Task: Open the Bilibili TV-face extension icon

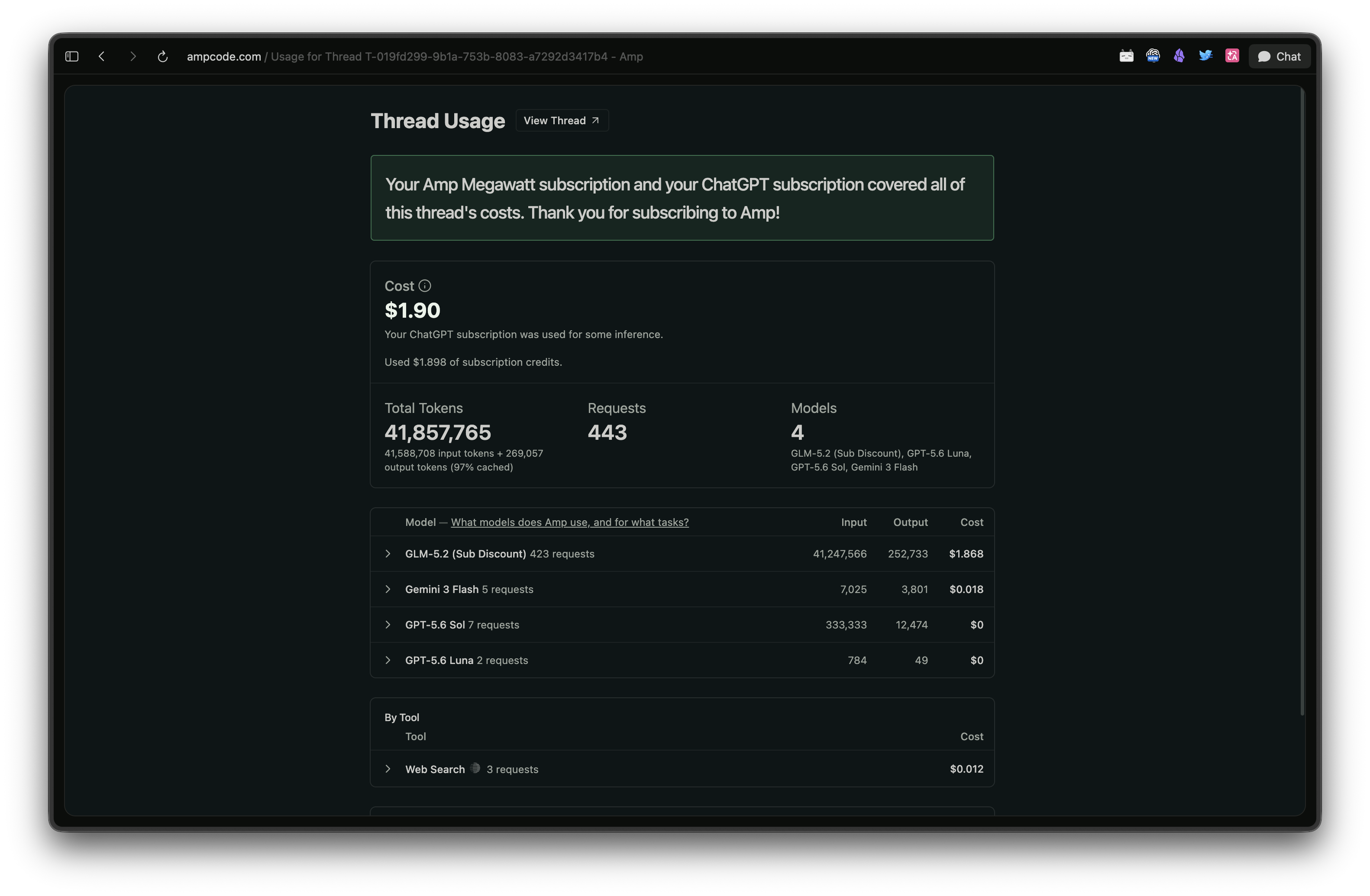Action: 1127,56
